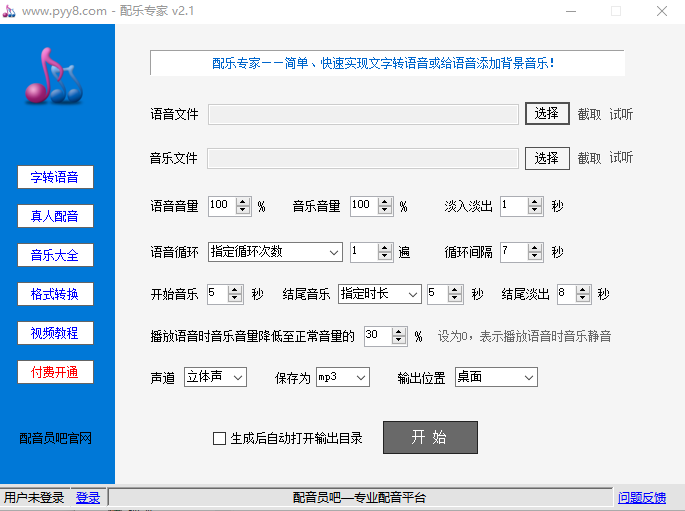Decrease the 循环间隔 seconds

pos(535,256)
